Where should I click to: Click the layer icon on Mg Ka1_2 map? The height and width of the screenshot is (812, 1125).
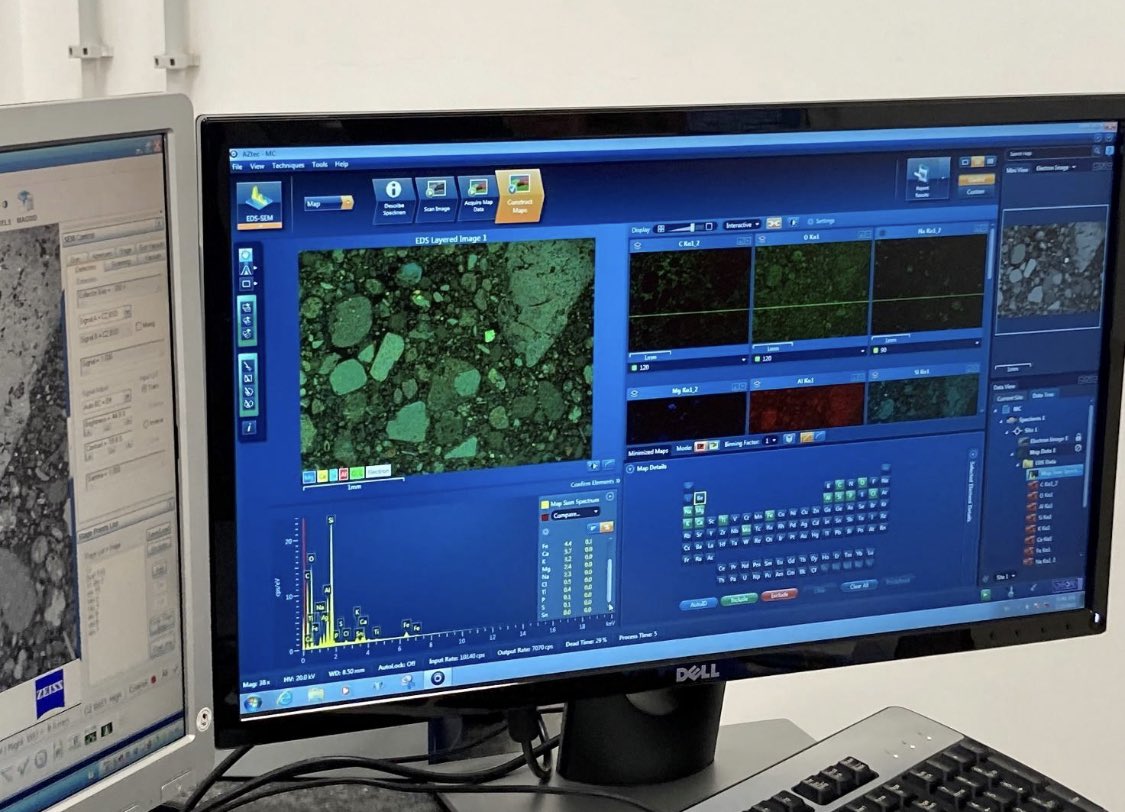(x=634, y=394)
